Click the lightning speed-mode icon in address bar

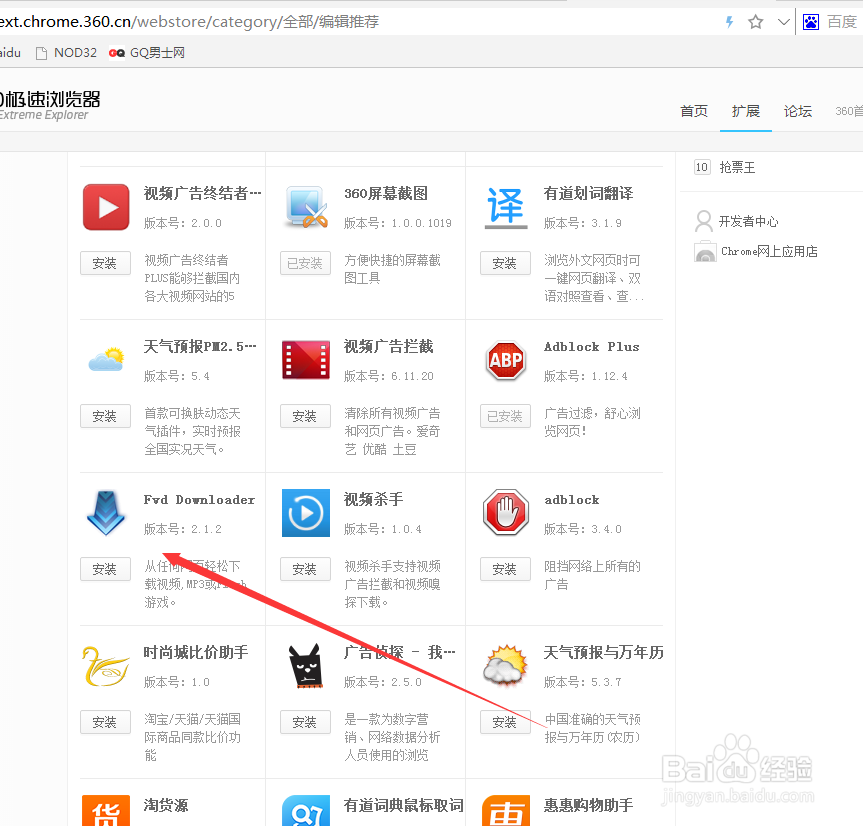729,22
